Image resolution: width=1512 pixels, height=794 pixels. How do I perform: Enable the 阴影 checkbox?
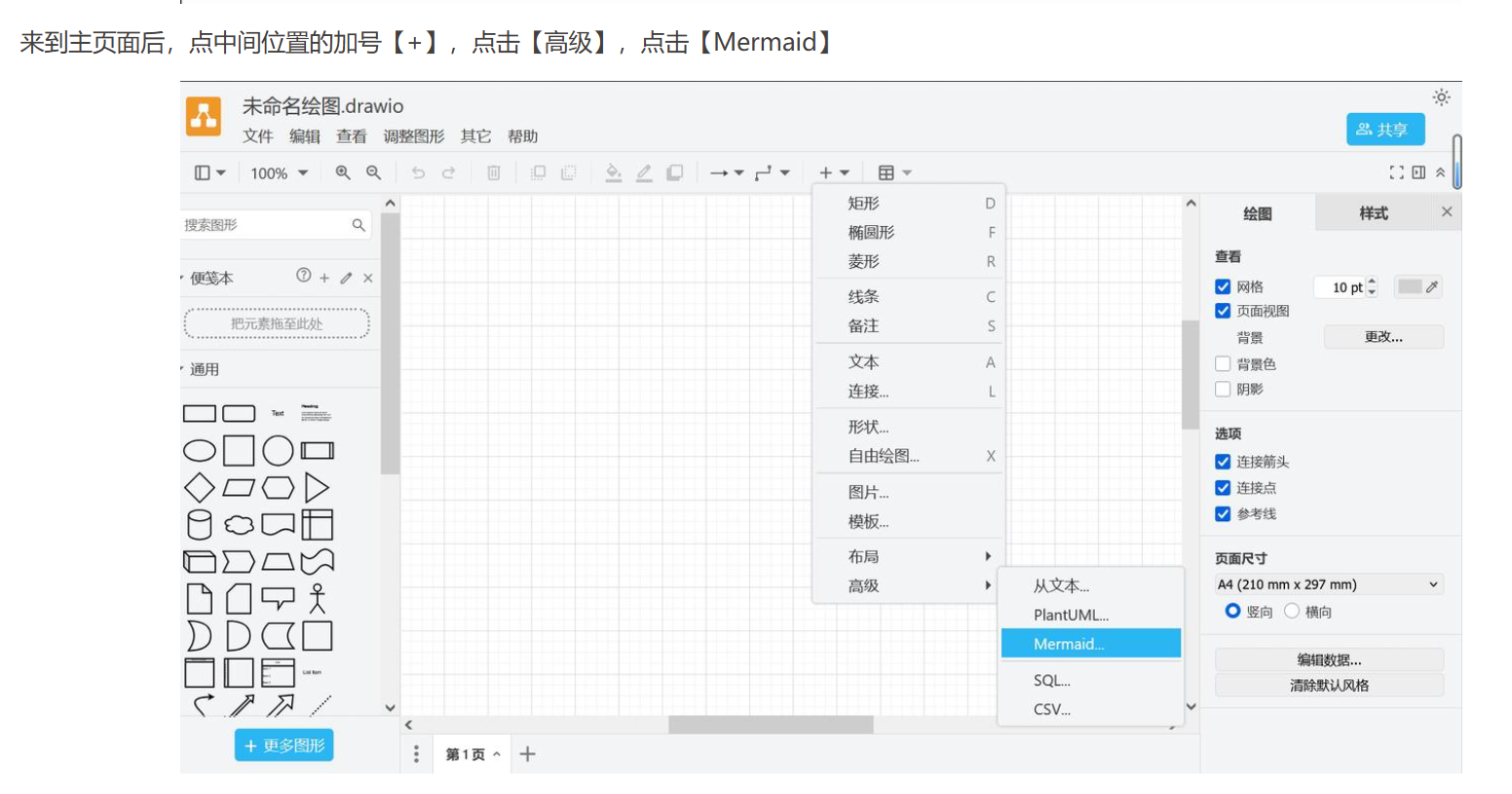(x=1223, y=389)
